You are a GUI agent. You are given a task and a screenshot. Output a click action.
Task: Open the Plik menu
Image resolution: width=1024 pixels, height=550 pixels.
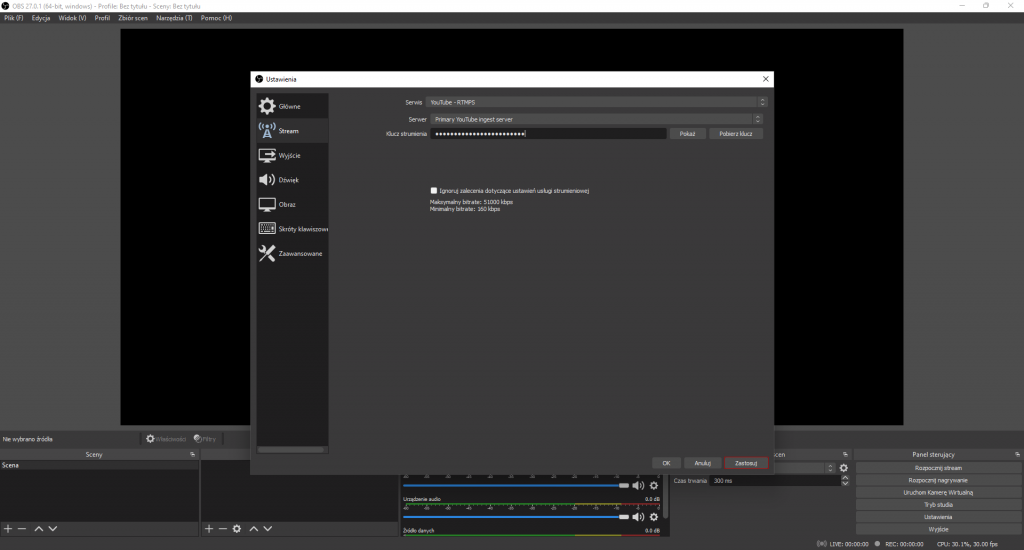(14, 18)
